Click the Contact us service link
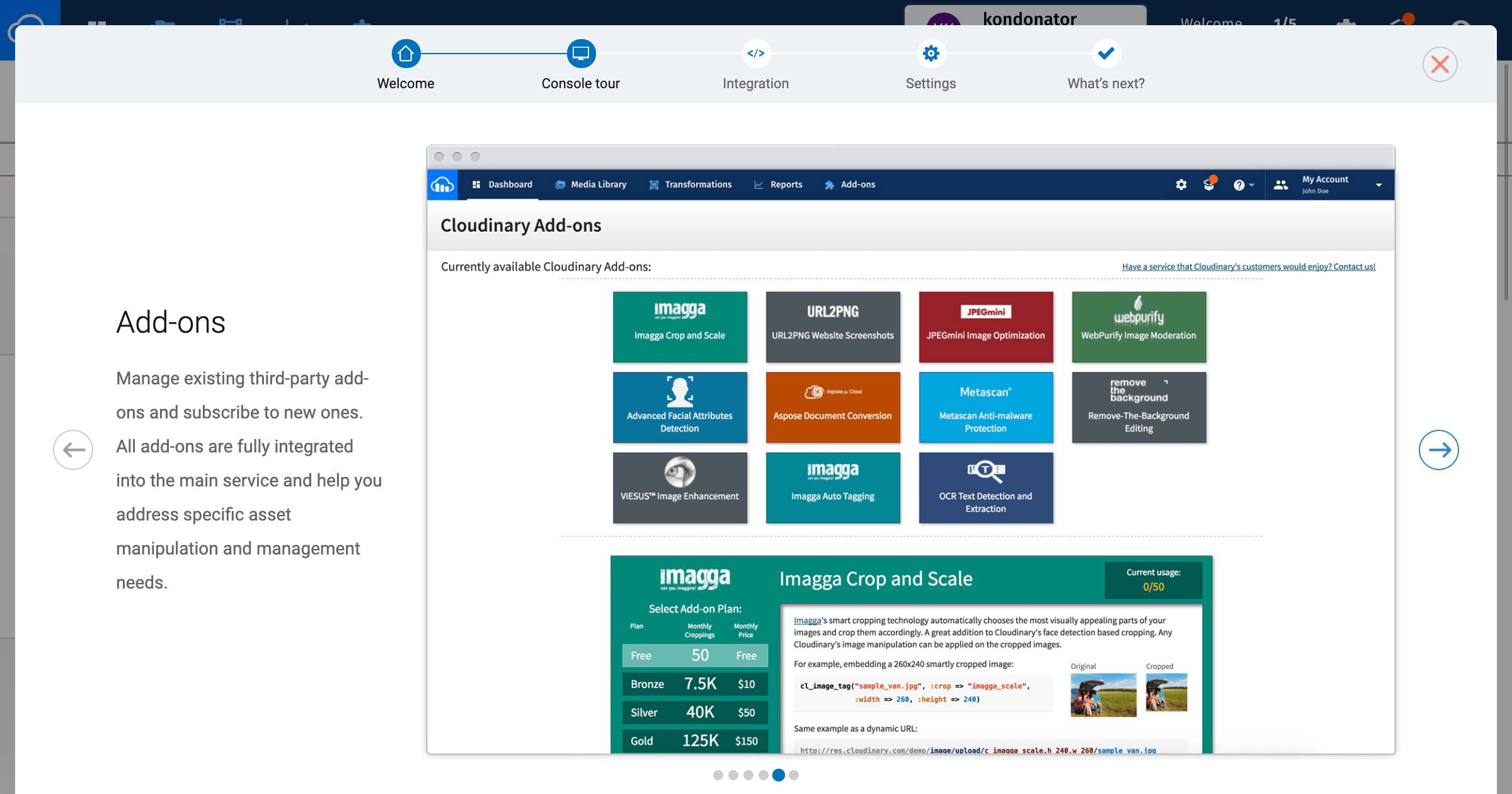This screenshot has height=794, width=1512. [x=1248, y=267]
